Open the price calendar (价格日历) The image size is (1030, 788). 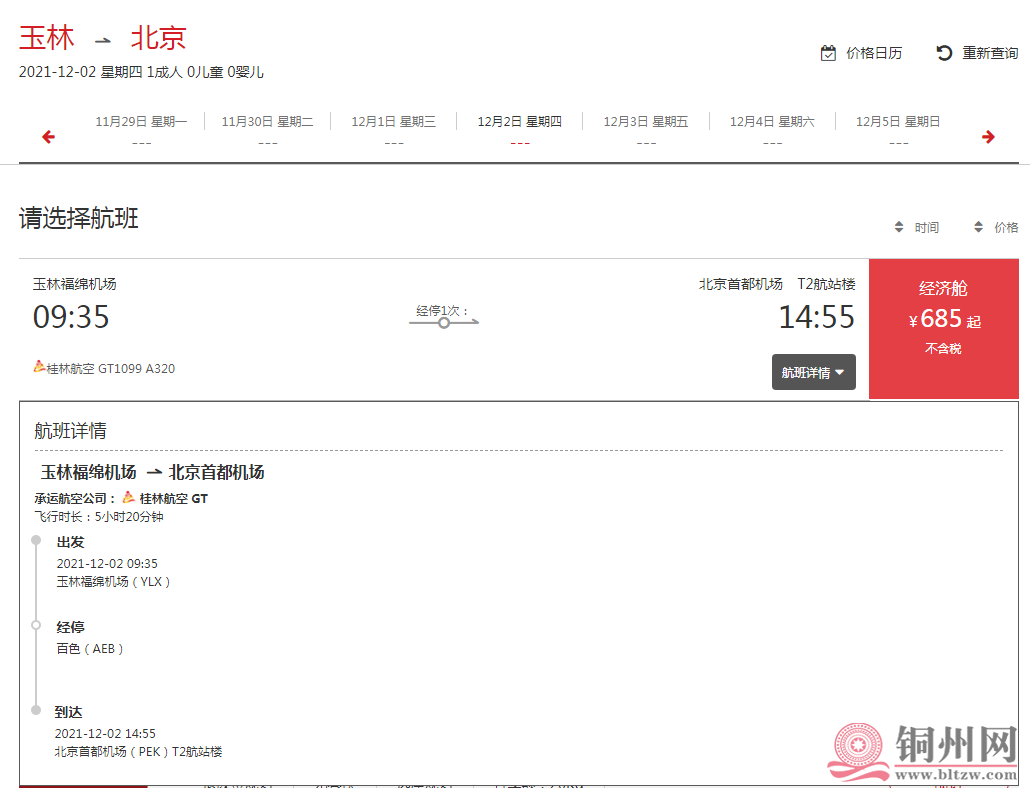[861, 53]
